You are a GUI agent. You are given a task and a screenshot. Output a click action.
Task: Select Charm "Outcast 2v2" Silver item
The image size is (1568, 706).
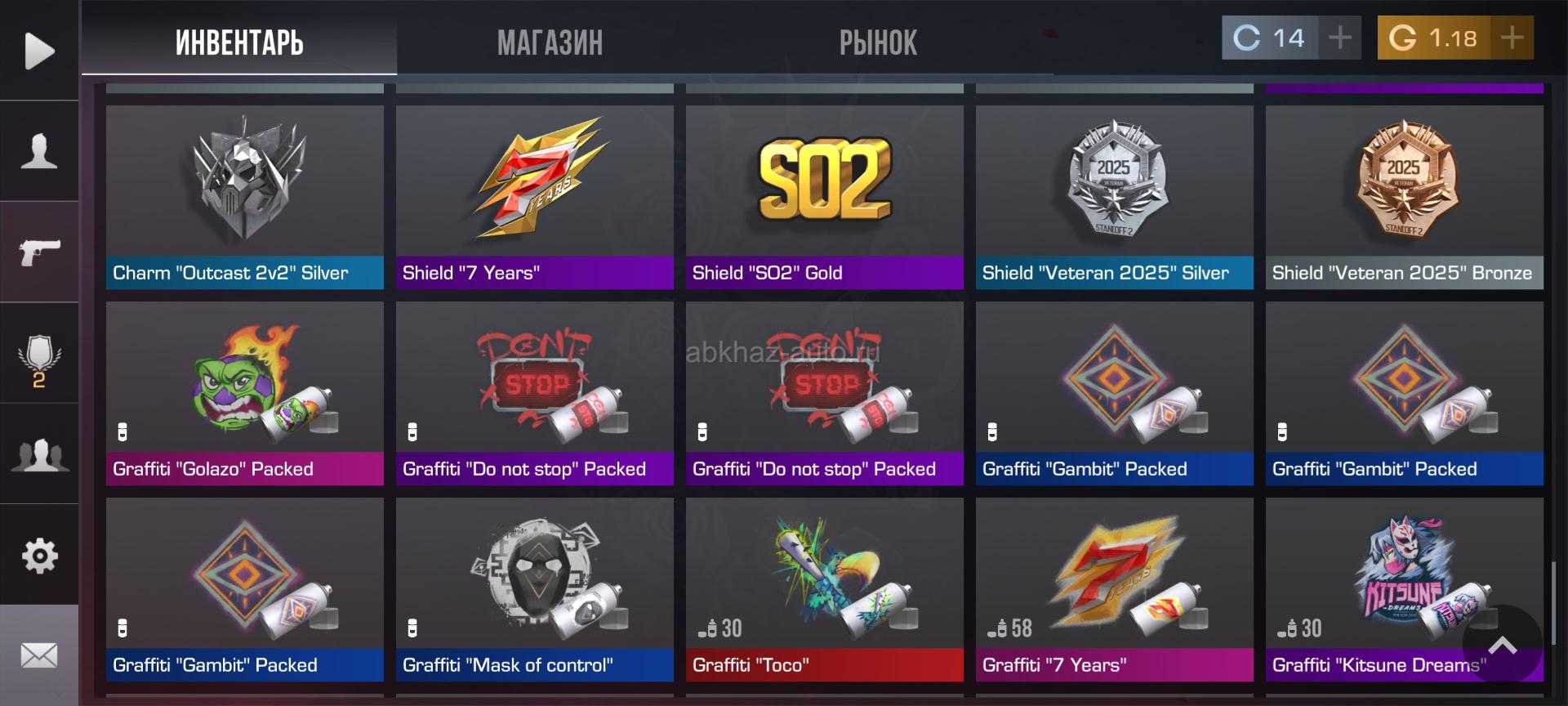(245, 197)
